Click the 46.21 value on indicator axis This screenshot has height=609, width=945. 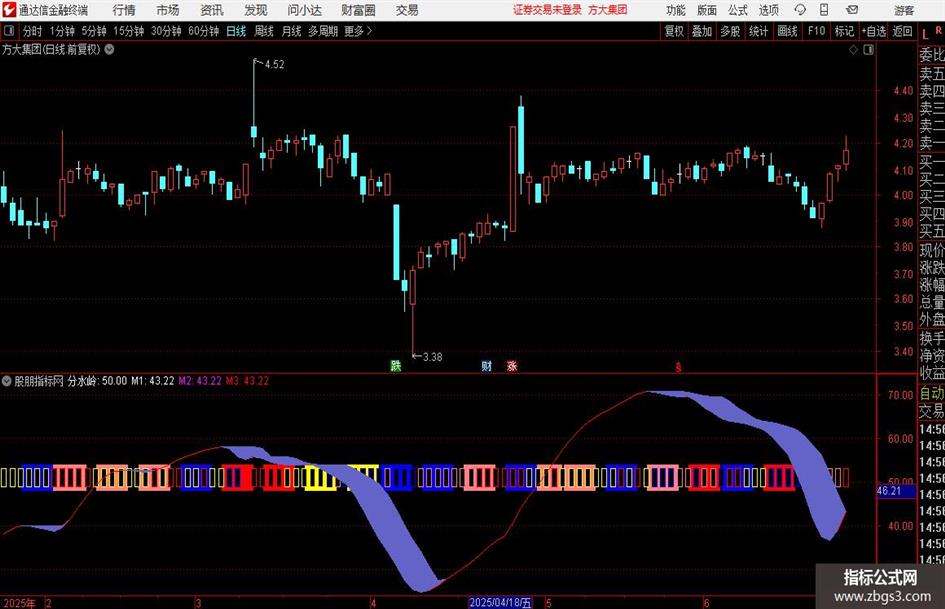891,491
